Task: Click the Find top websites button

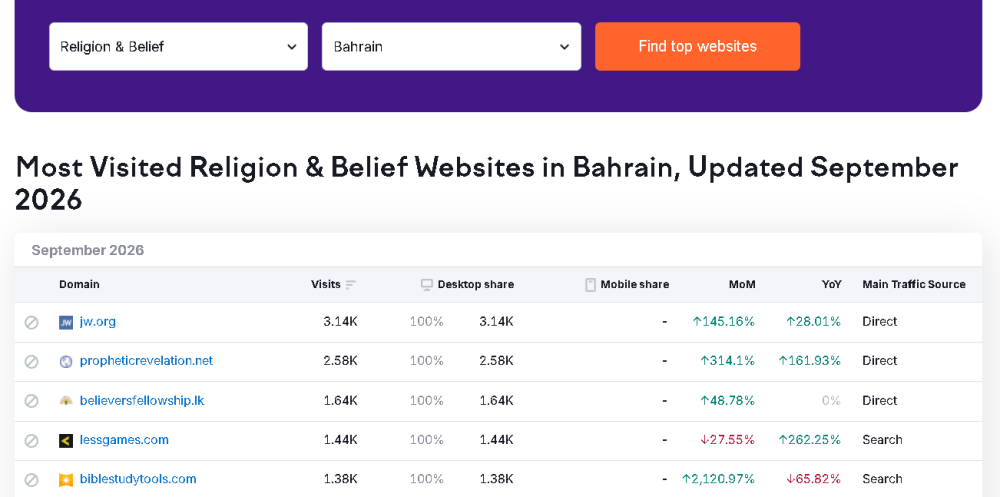Action: coord(698,47)
